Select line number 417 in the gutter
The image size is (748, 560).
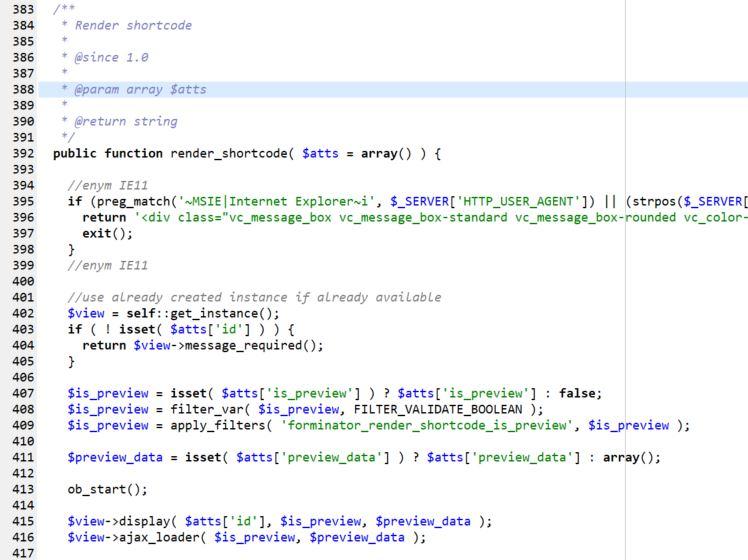click(x=23, y=553)
